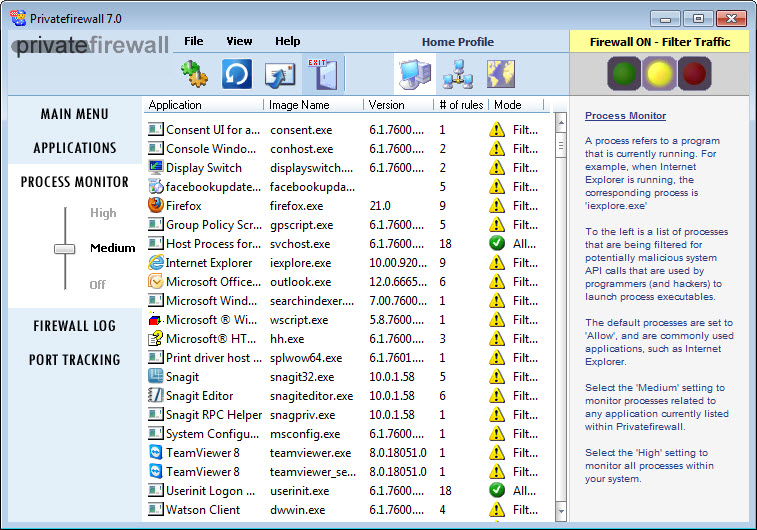Click the process monitoring level slider handle
The width and height of the screenshot is (757, 530).
(x=65, y=248)
